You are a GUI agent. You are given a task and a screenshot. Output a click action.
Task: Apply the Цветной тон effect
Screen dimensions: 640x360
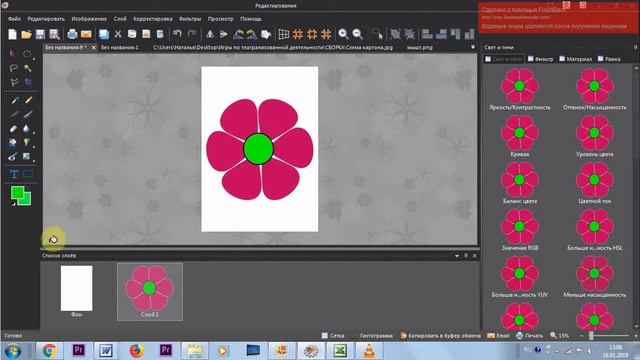pos(595,183)
